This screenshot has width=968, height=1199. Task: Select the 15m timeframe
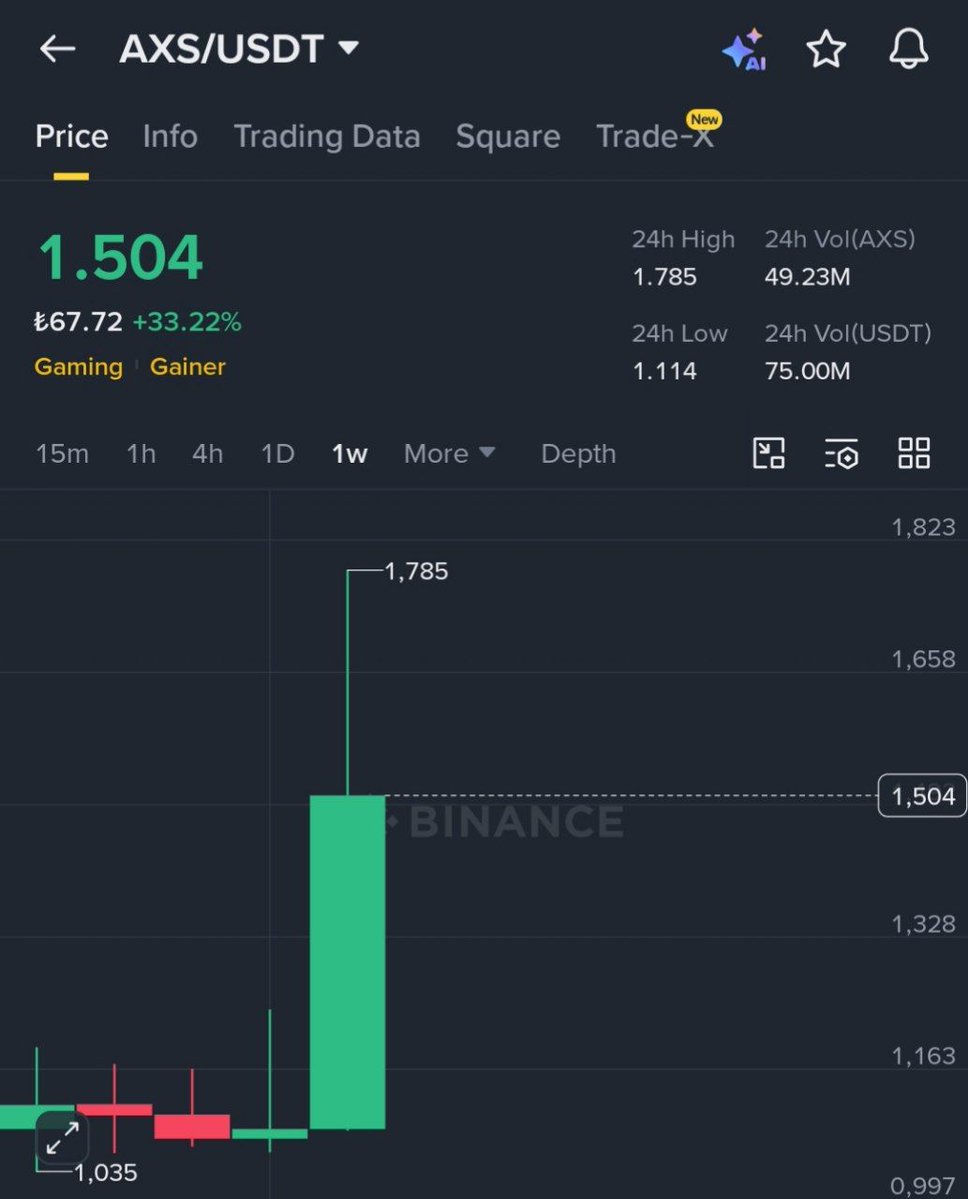tap(62, 453)
